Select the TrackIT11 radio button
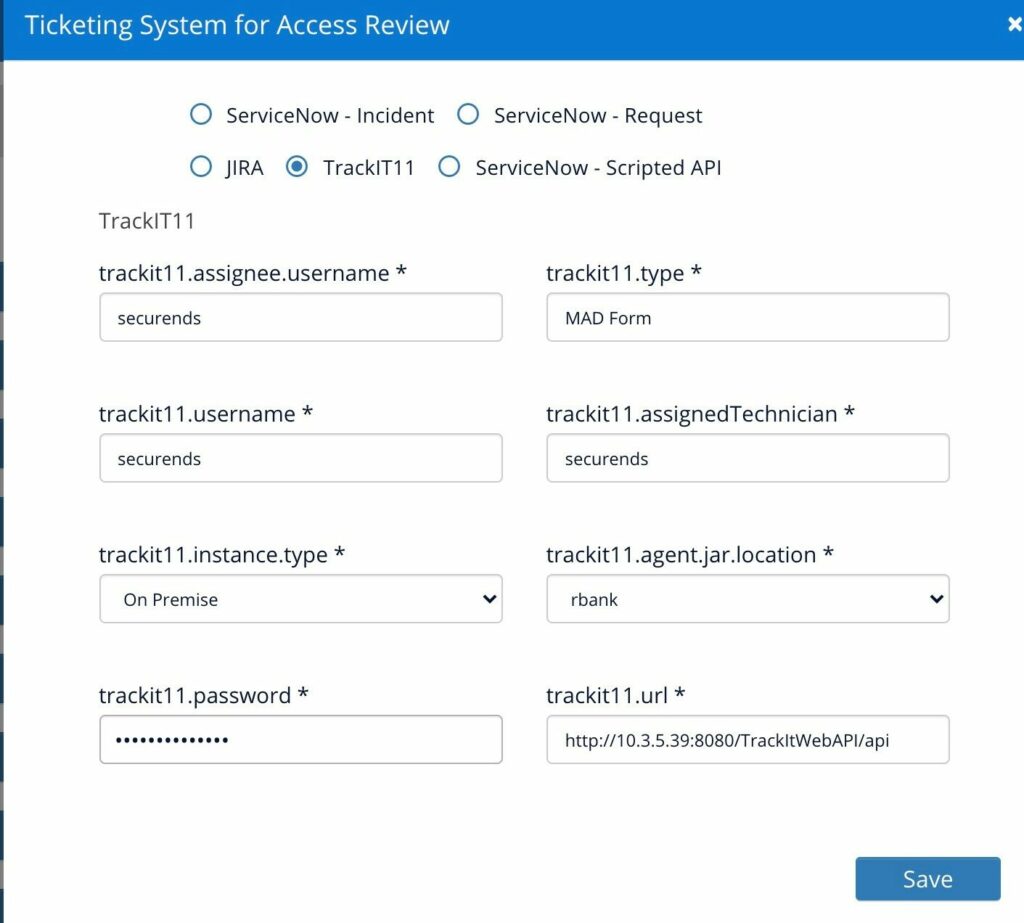This screenshot has width=1024, height=923. pos(296,167)
